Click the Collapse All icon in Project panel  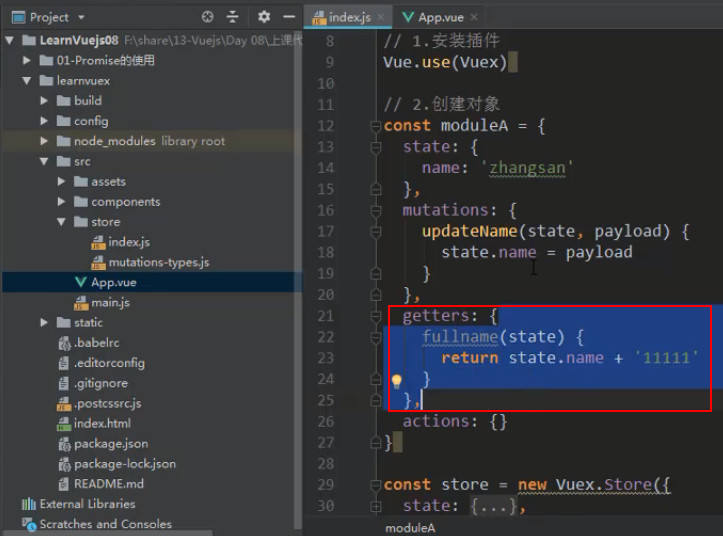(232, 17)
